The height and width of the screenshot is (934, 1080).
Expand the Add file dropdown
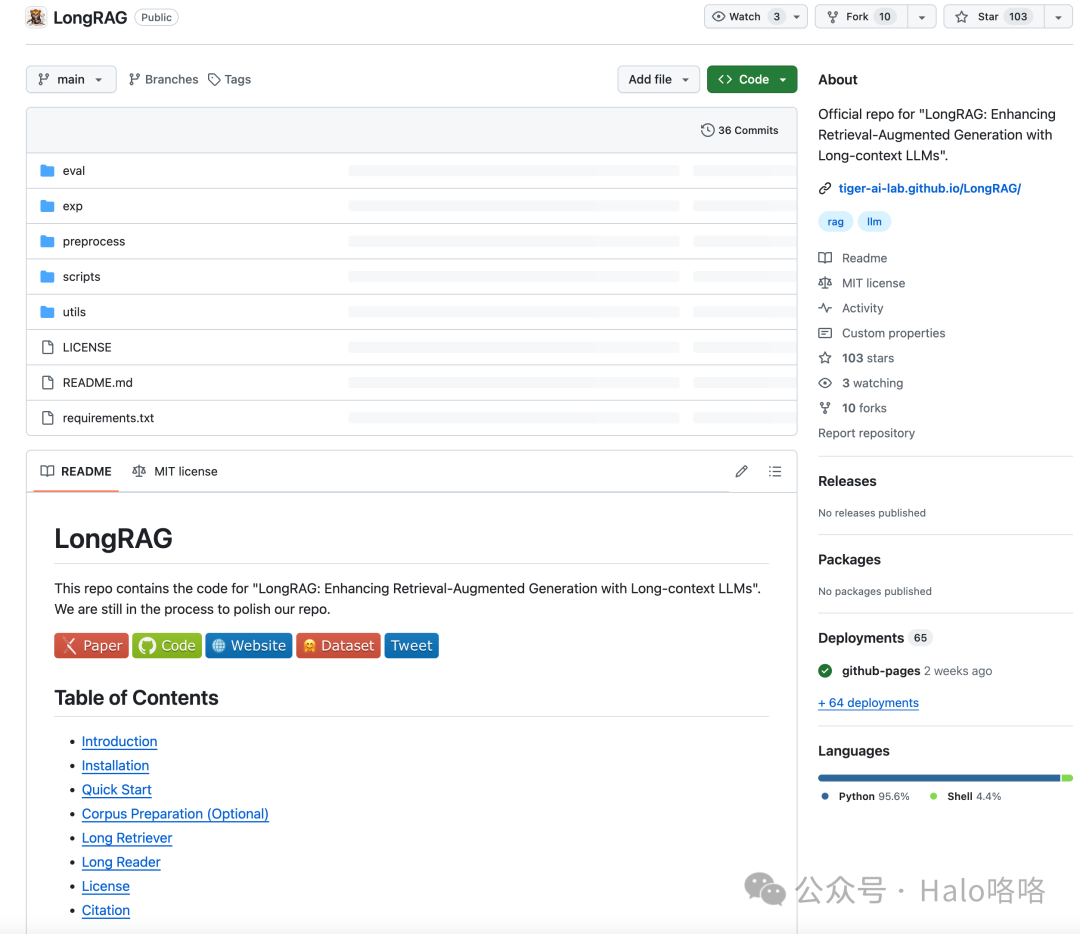(x=658, y=80)
